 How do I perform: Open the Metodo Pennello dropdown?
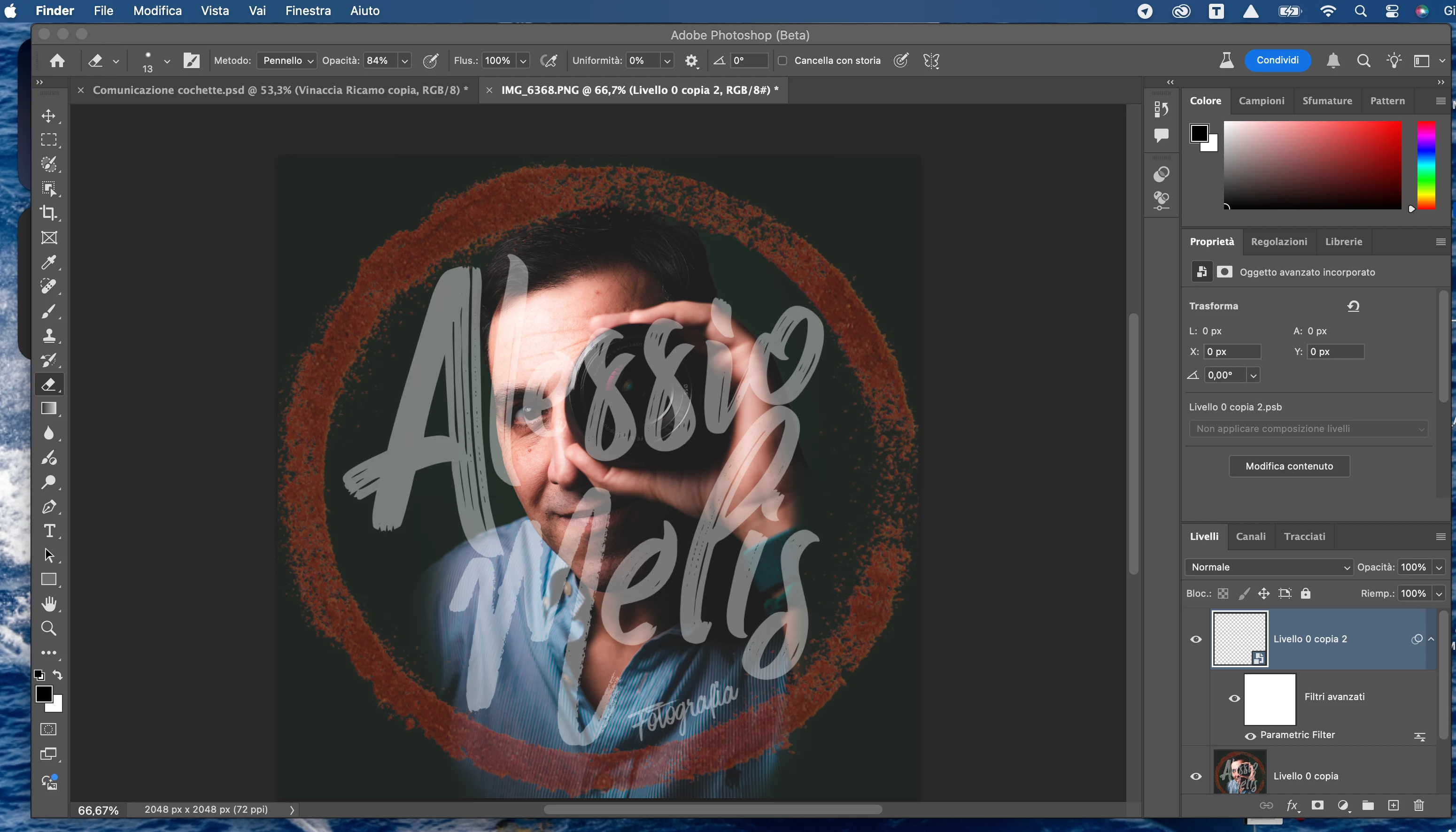coord(287,61)
